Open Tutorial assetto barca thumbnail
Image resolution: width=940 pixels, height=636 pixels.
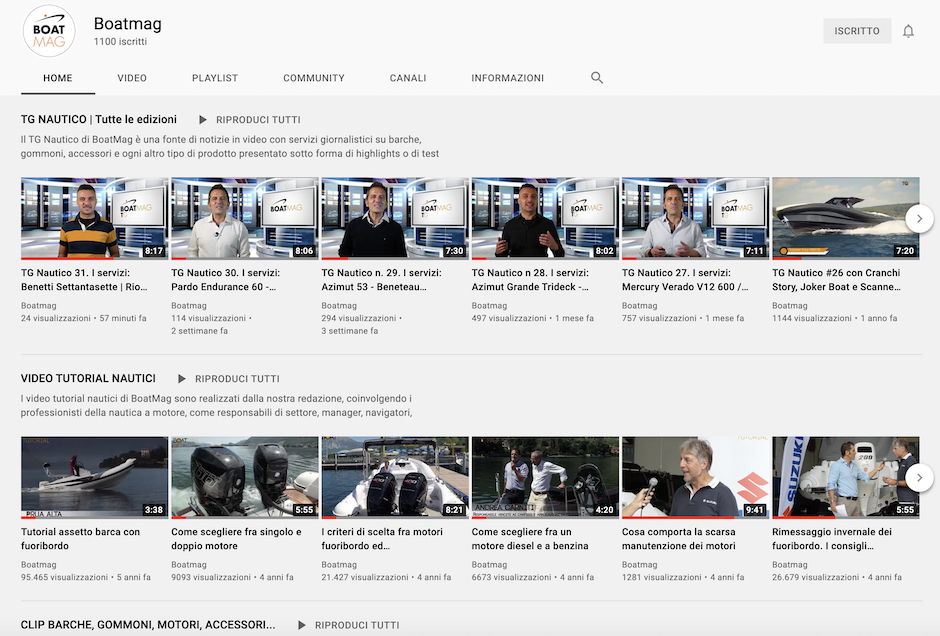(x=95, y=477)
